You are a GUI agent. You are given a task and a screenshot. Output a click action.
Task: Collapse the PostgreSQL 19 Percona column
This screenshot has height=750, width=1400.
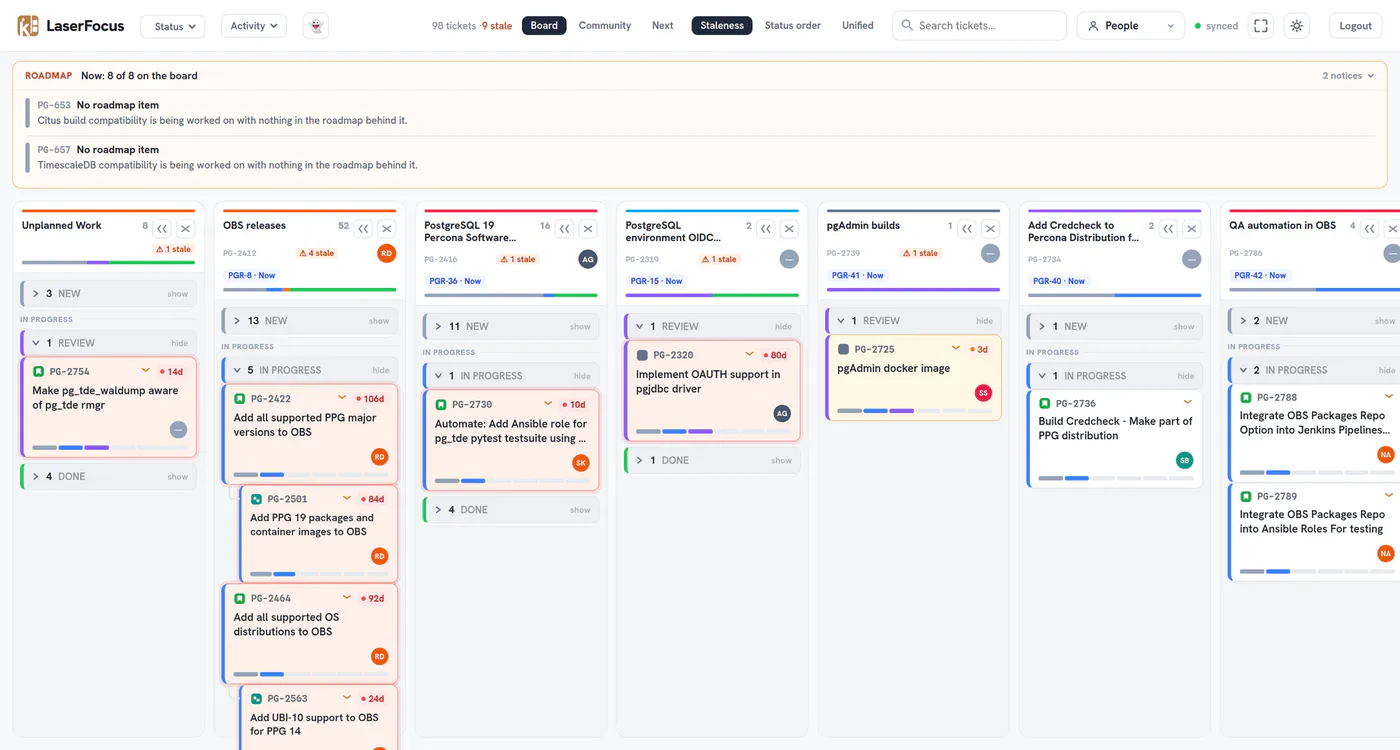coord(565,229)
